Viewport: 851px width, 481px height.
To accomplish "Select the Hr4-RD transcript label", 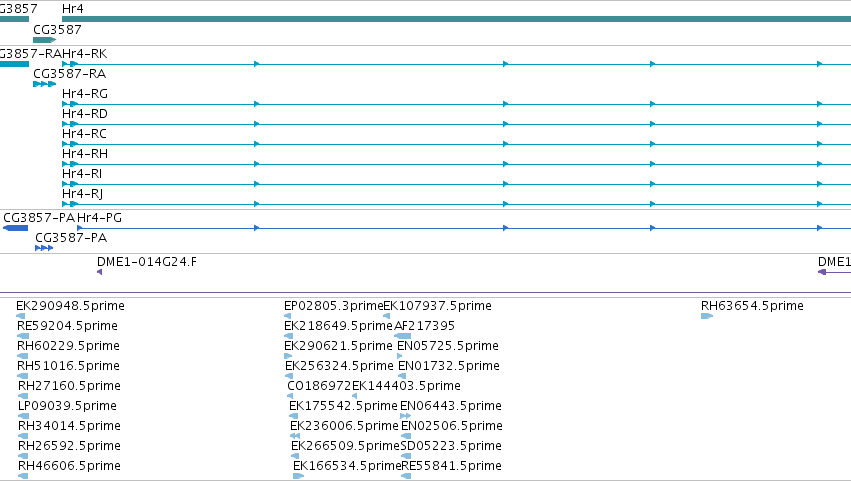I will 85,114.
